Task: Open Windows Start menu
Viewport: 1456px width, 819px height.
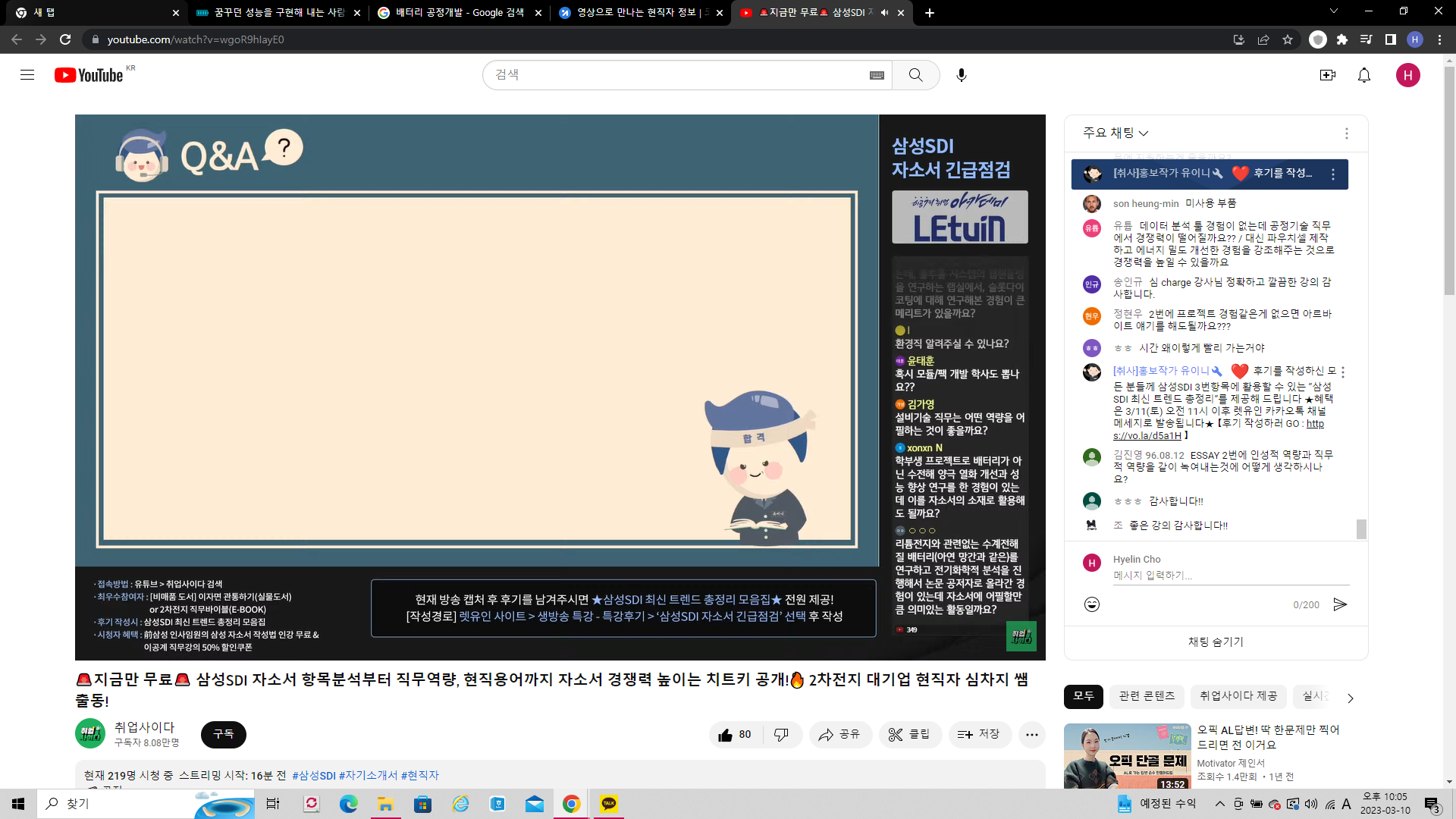Action: point(18,804)
